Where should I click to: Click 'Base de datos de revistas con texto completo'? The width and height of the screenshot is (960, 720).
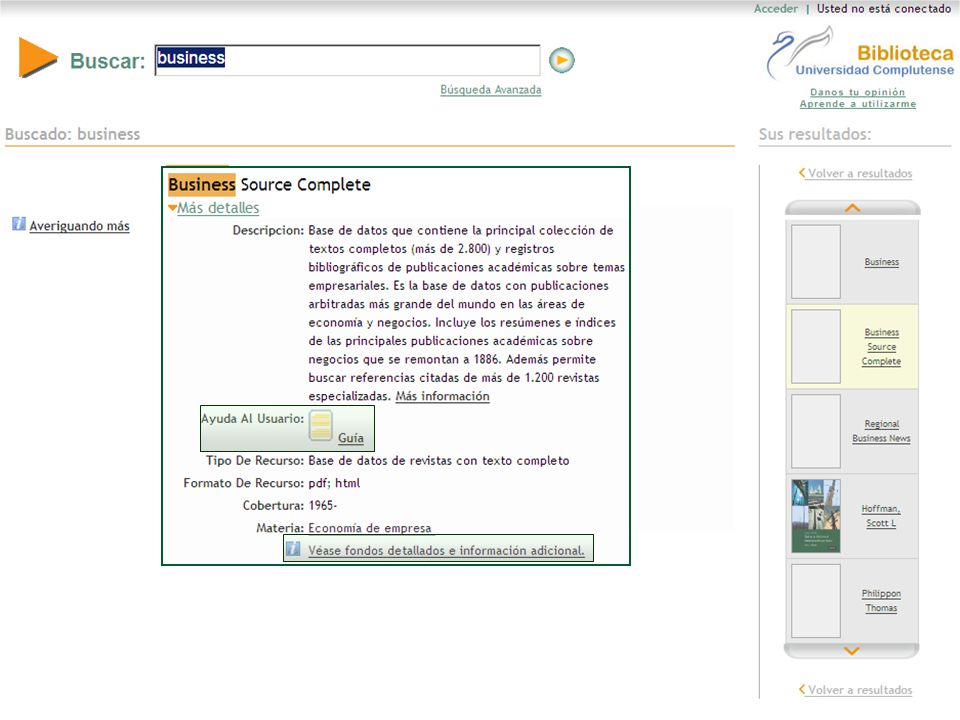coord(439,460)
